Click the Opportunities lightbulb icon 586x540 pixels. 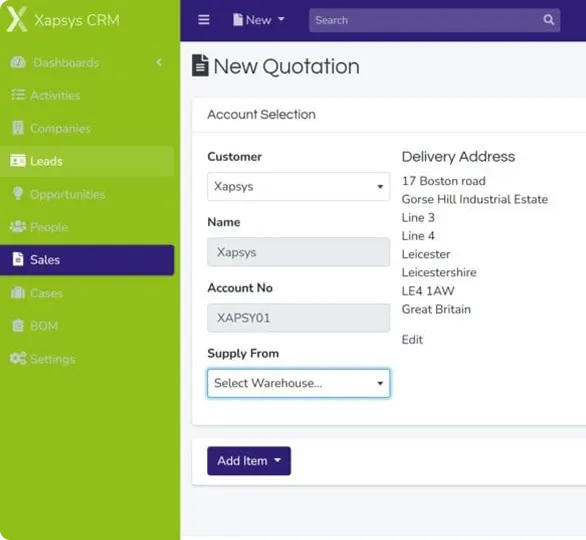18,194
